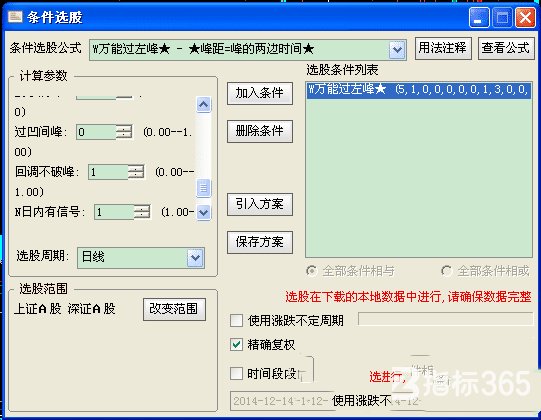Decrease the 回调不破峰 spinner value
The height and width of the screenshot is (420, 541).
pyautogui.click(x=136, y=175)
